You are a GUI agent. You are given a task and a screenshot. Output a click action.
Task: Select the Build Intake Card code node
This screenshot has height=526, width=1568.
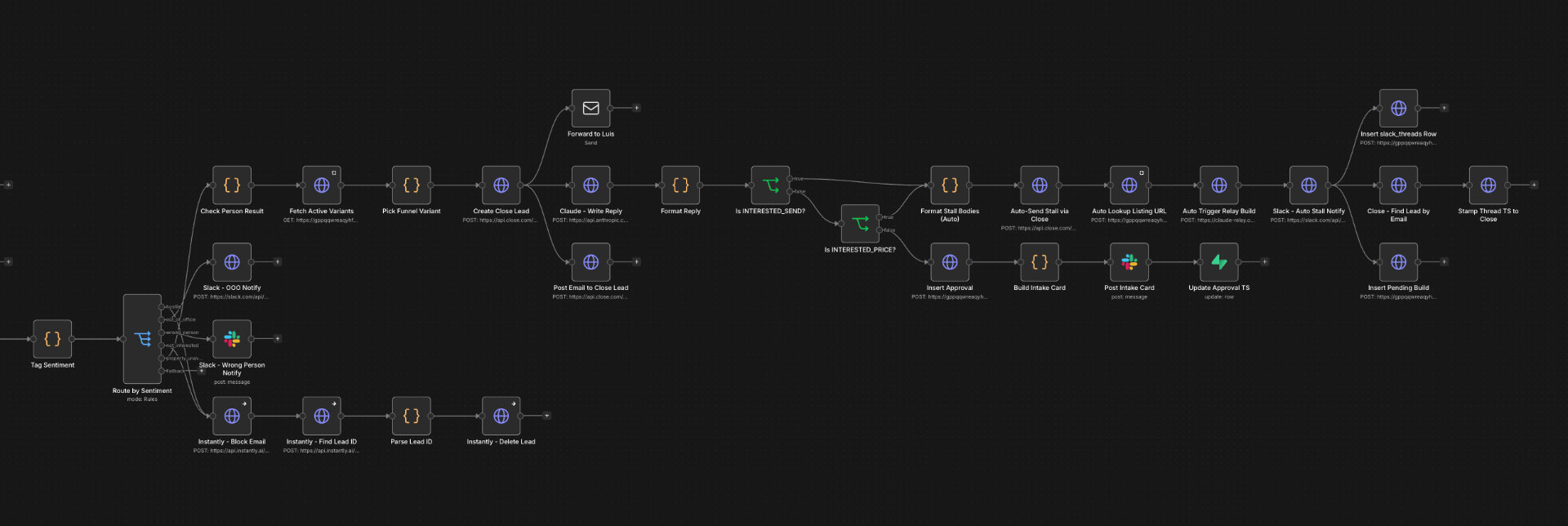(x=1039, y=262)
